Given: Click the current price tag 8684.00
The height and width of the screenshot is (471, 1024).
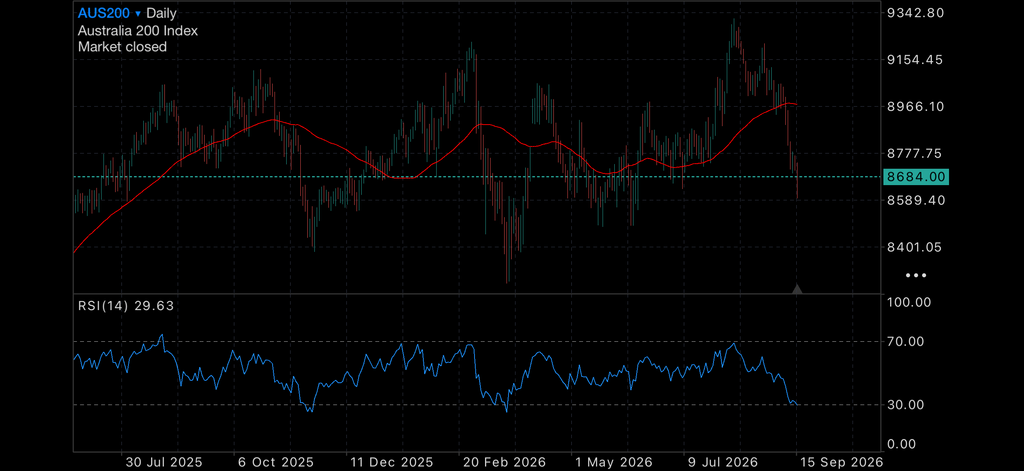Looking at the screenshot, I should pyautogui.click(x=916, y=176).
